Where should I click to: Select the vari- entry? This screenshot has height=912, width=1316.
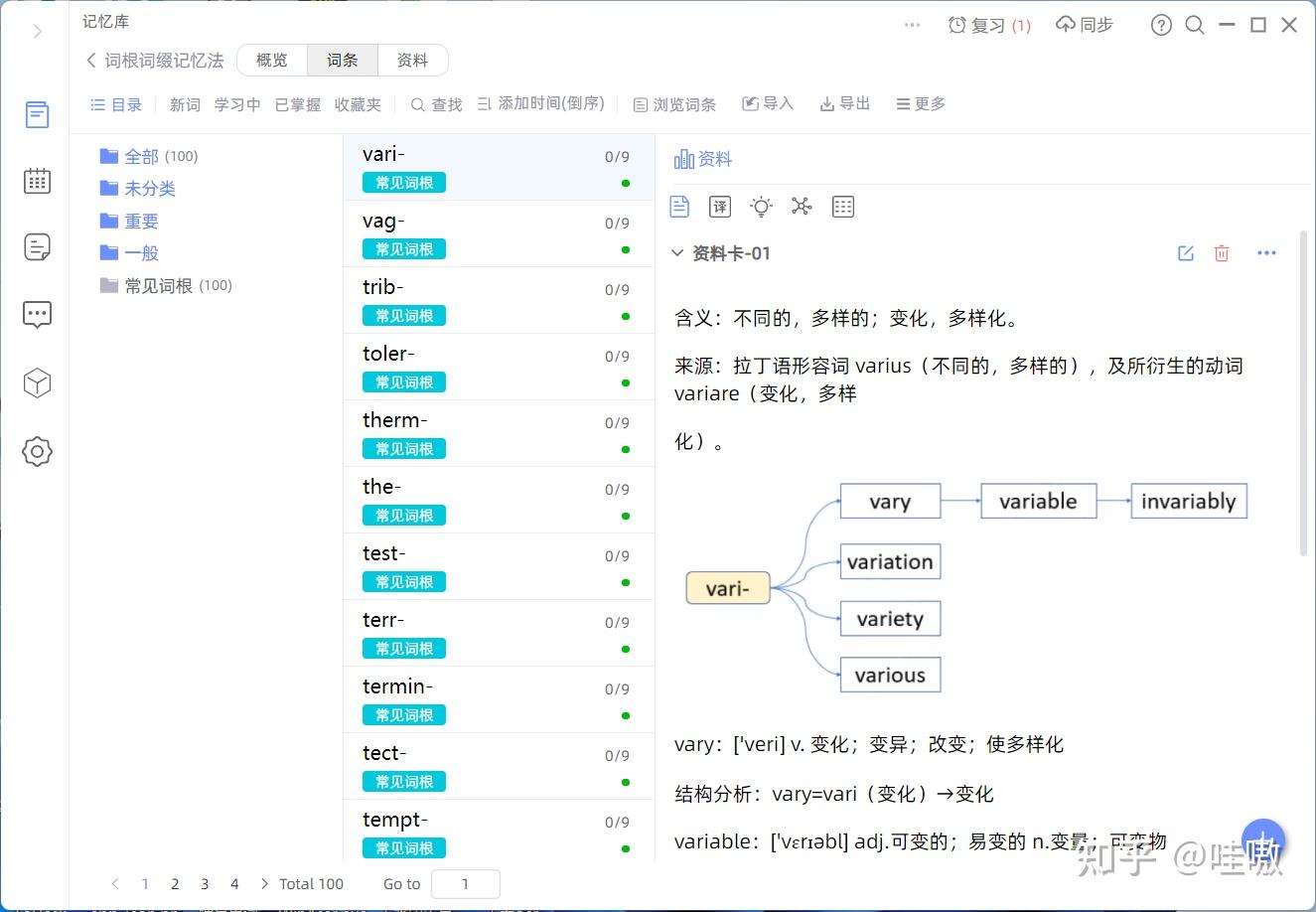coord(499,167)
